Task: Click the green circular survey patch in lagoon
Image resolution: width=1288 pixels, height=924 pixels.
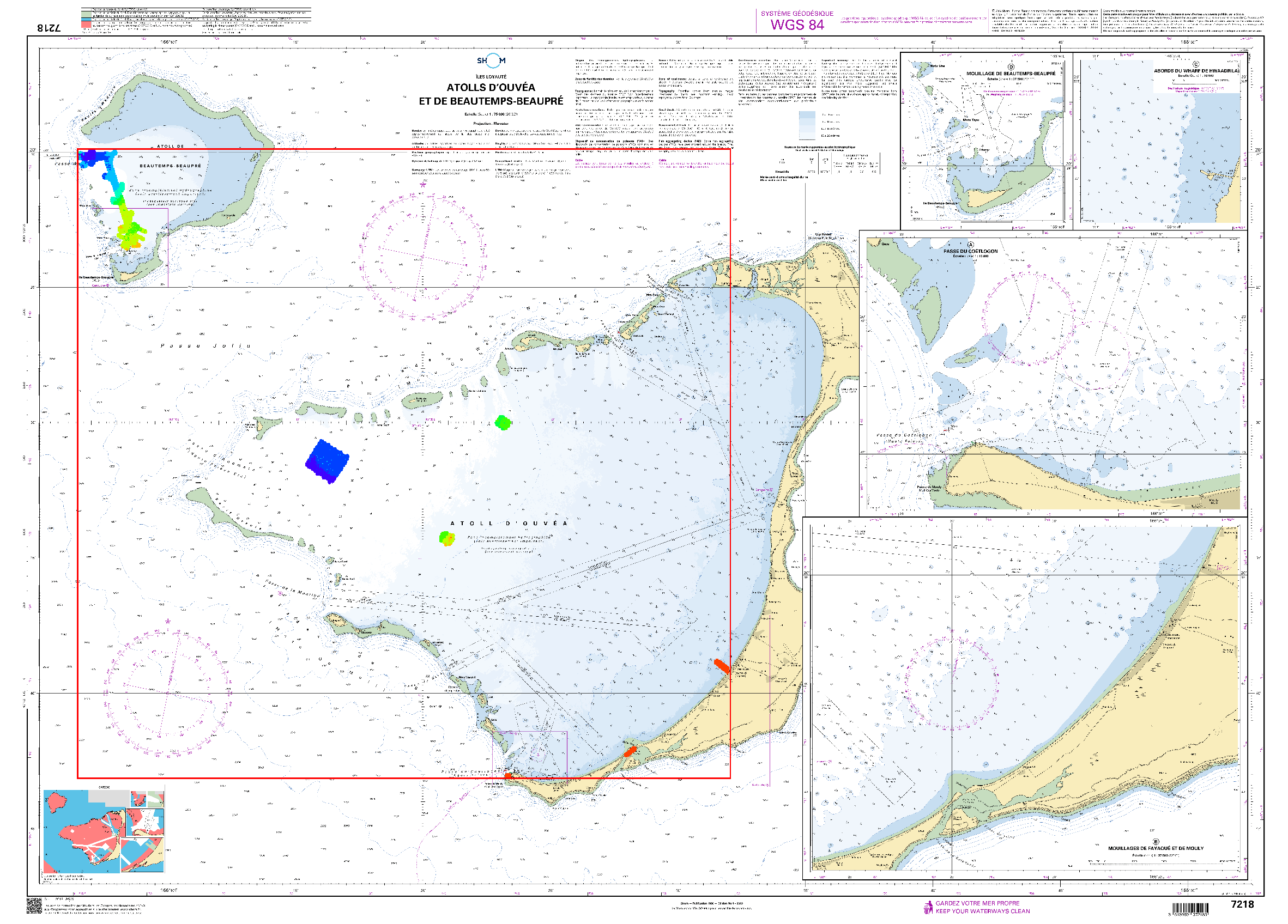Action: (503, 422)
